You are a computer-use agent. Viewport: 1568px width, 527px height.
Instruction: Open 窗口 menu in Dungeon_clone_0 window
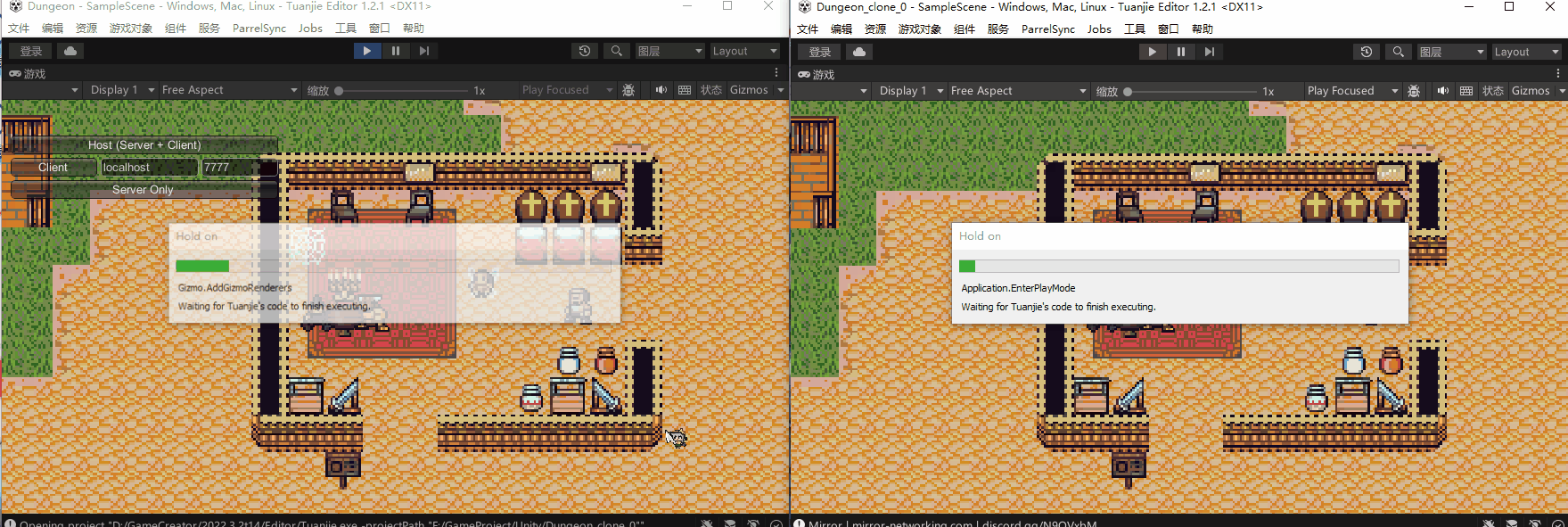click(x=1168, y=29)
